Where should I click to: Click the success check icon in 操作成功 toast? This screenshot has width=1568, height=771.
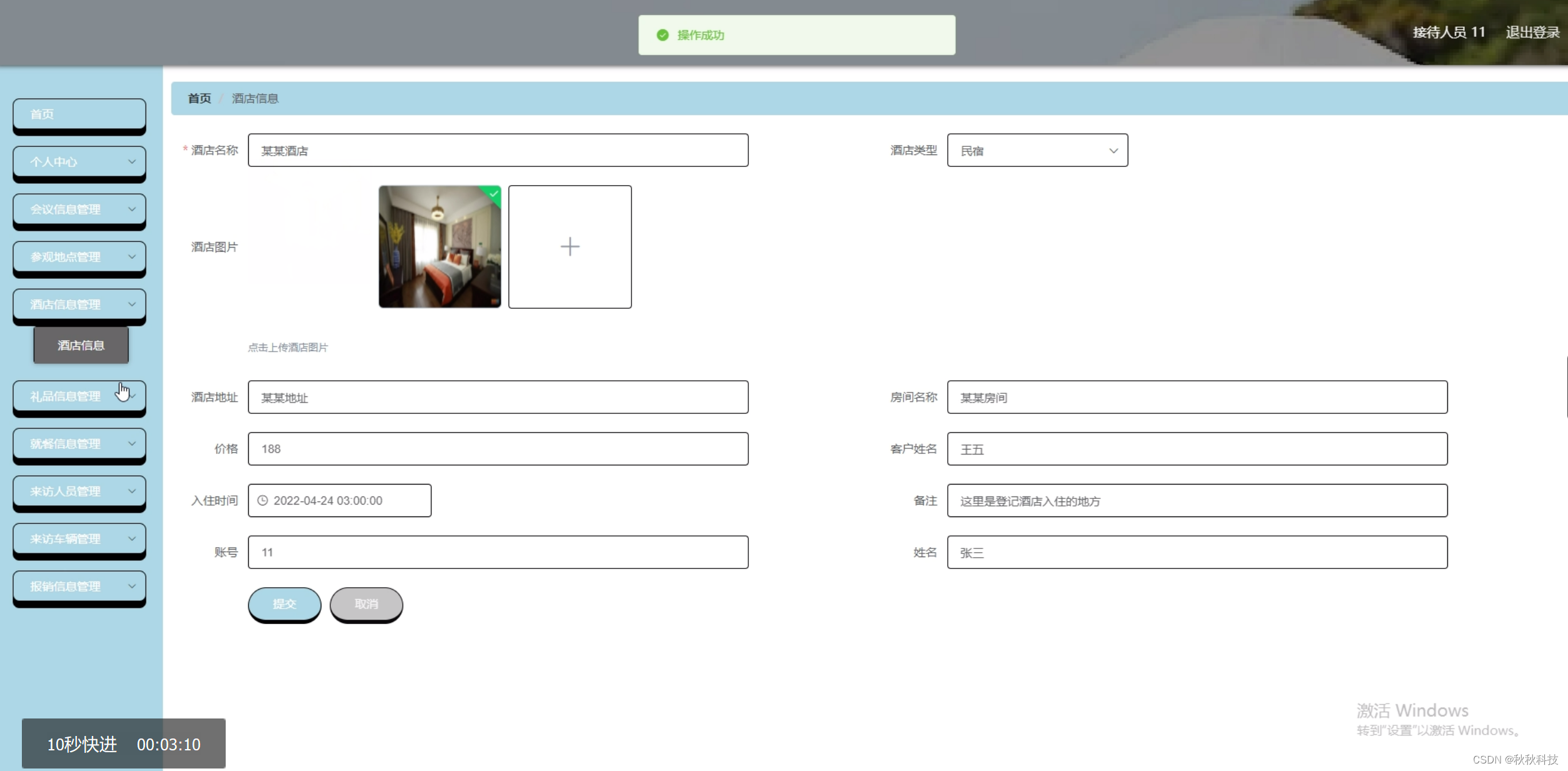point(663,35)
